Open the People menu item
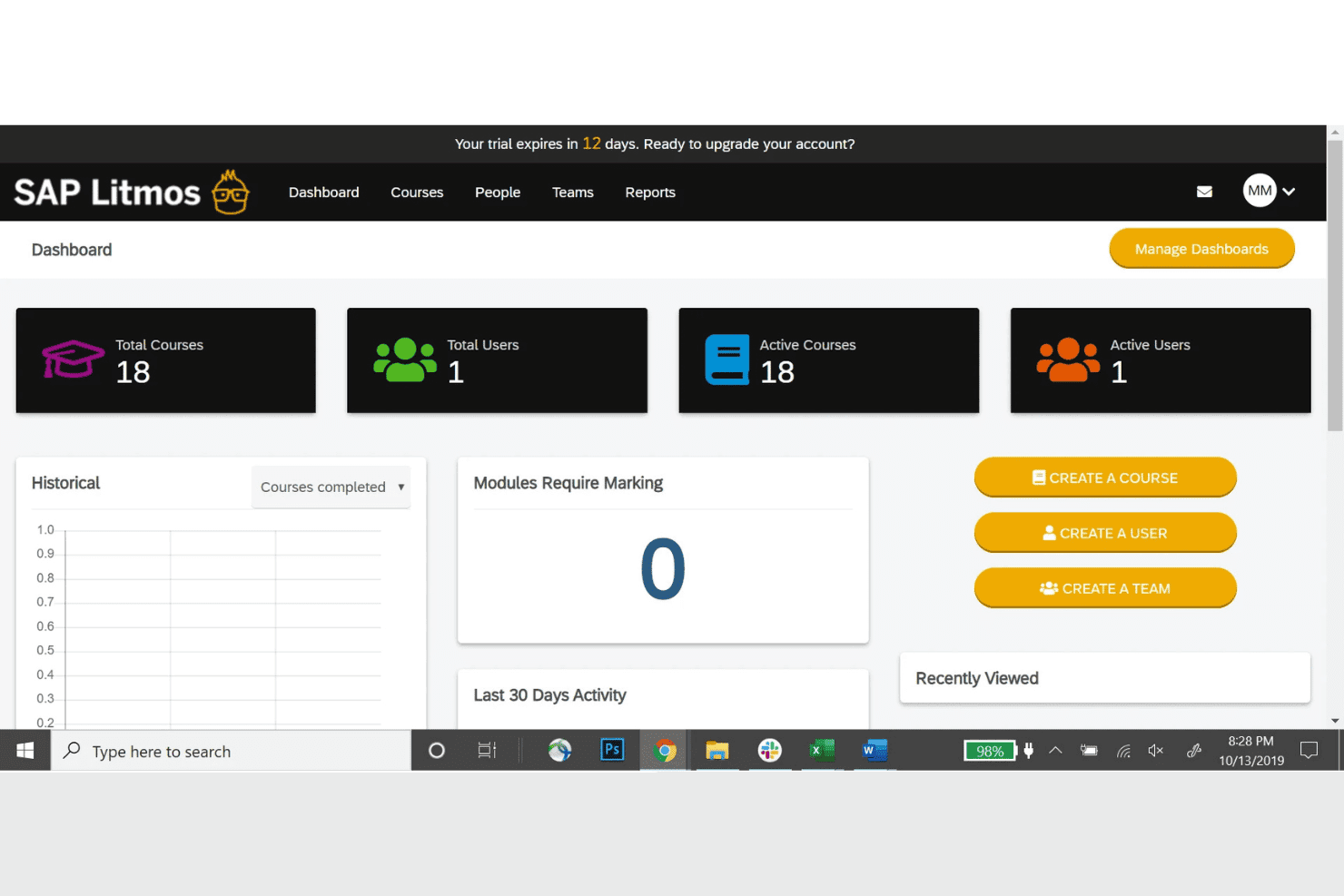 (498, 192)
